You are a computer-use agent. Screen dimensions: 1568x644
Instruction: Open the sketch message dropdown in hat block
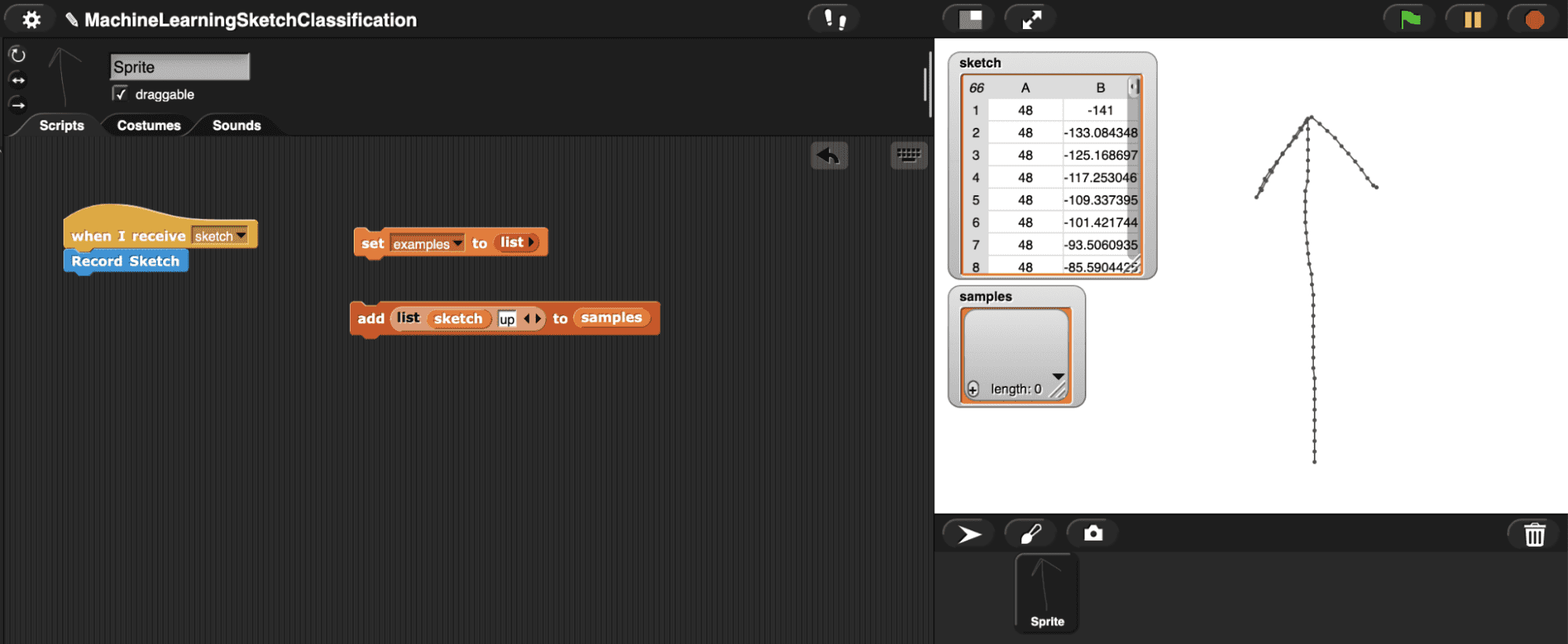[x=242, y=236]
